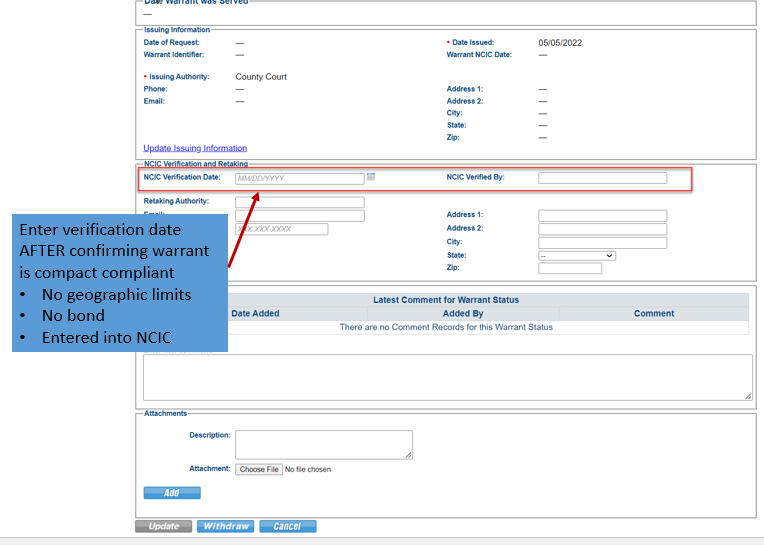Click the Comment column header
The width and height of the screenshot is (764, 545).
pos(654,314)
